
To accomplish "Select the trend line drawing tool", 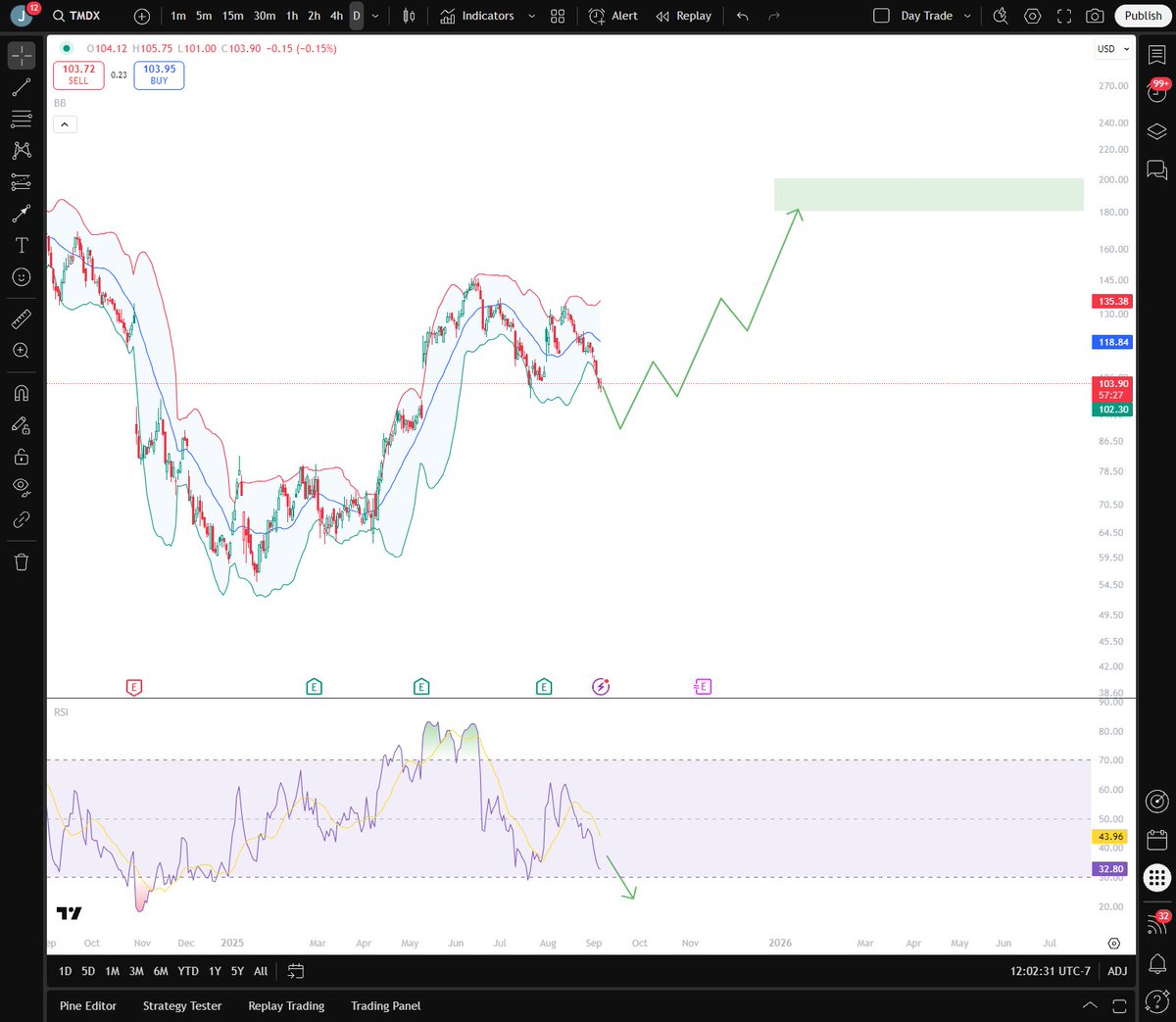I will point(21,87).
